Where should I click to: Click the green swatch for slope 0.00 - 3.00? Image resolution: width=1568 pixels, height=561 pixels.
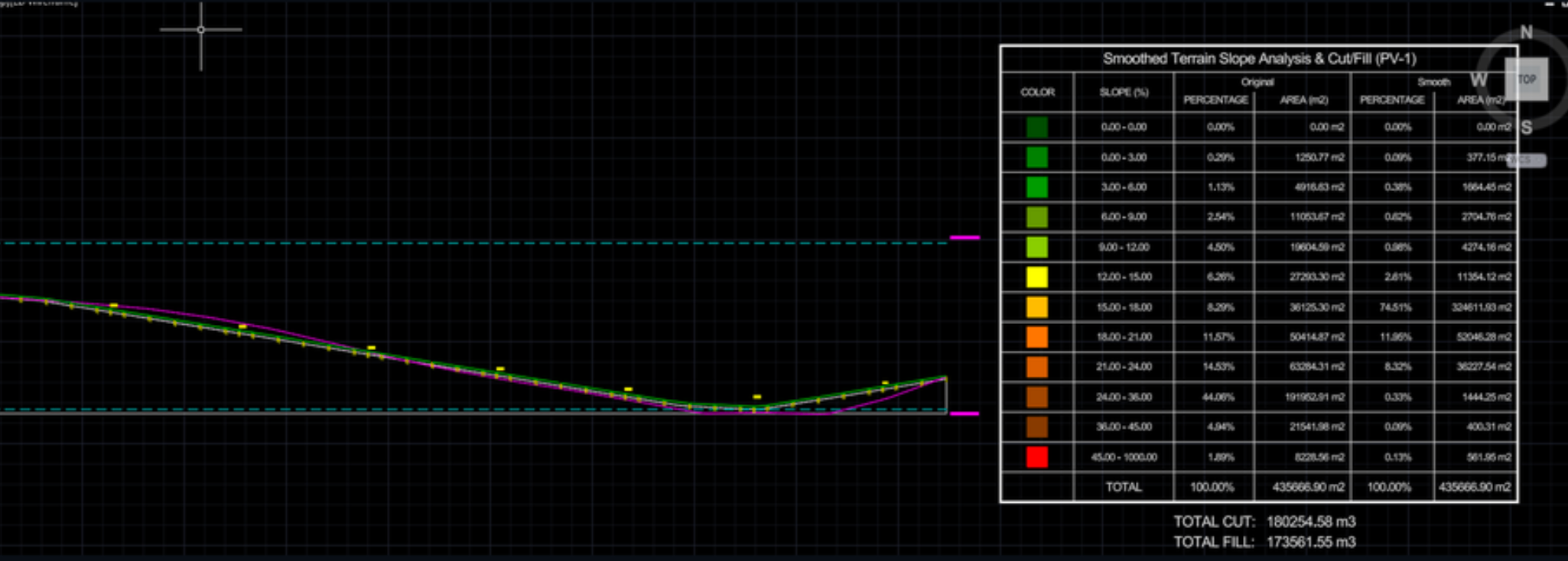[x=1037, y=157]
